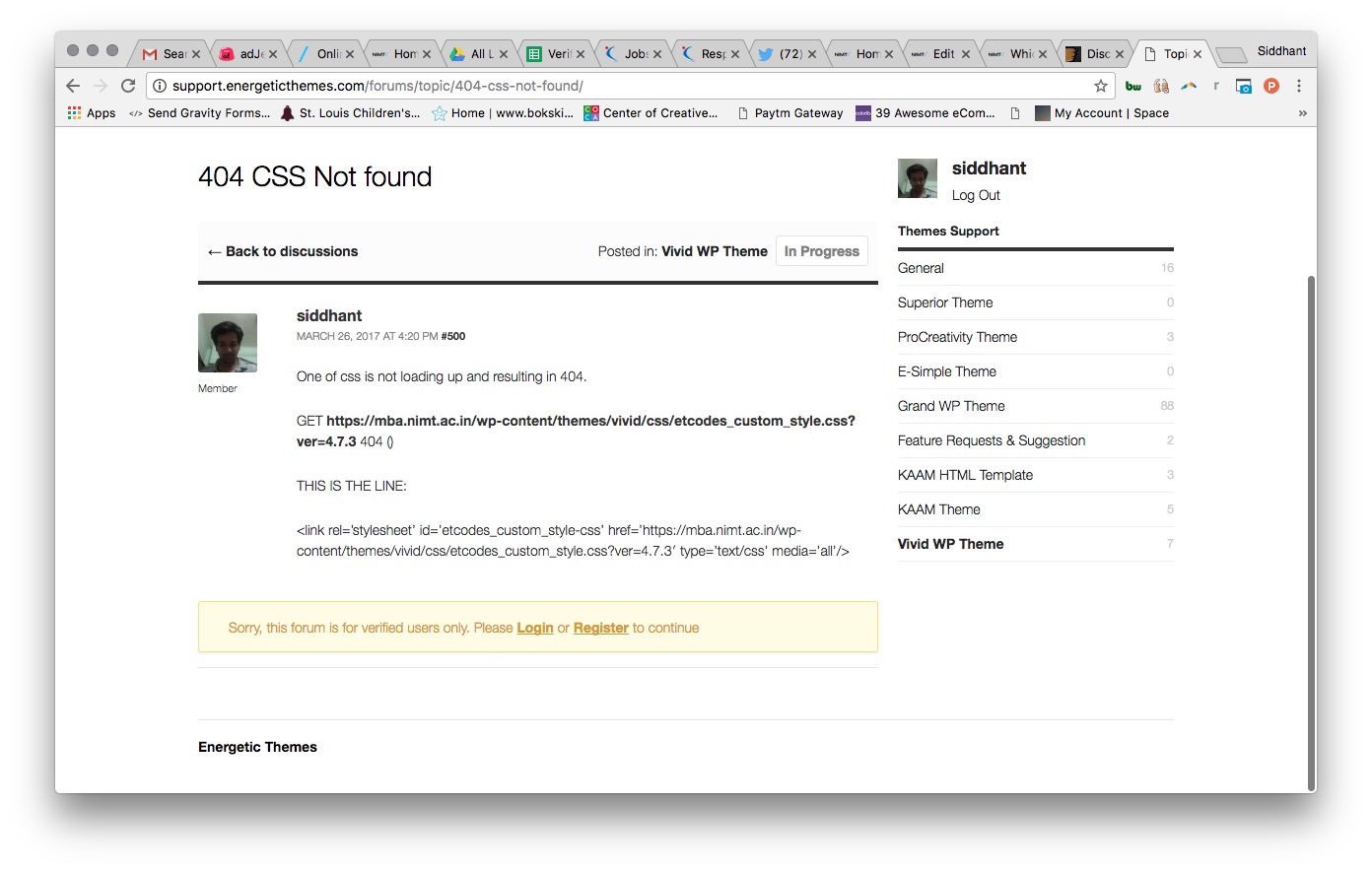Open the Apps grid shortcut
Viewport: 1372px width, 872px height.
tap(92, 113)
